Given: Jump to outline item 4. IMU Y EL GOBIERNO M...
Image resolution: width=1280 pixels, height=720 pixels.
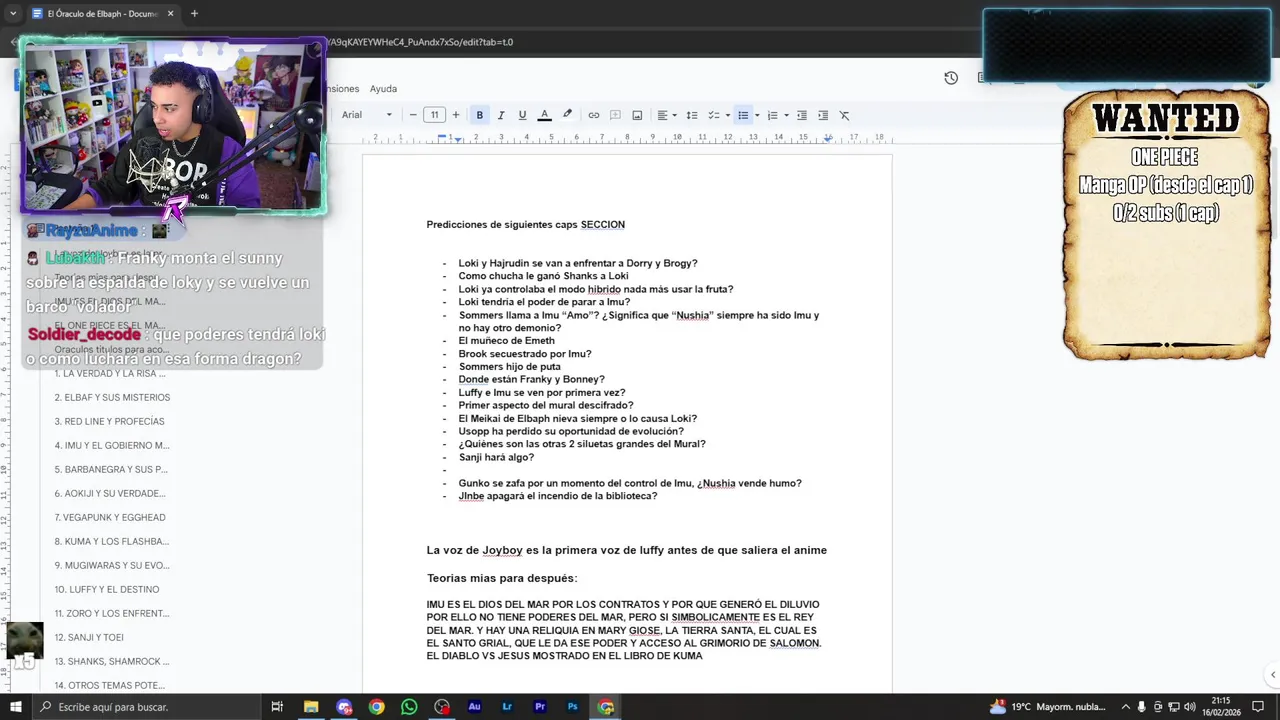Looking at the screenshot, I should [112, 445].
